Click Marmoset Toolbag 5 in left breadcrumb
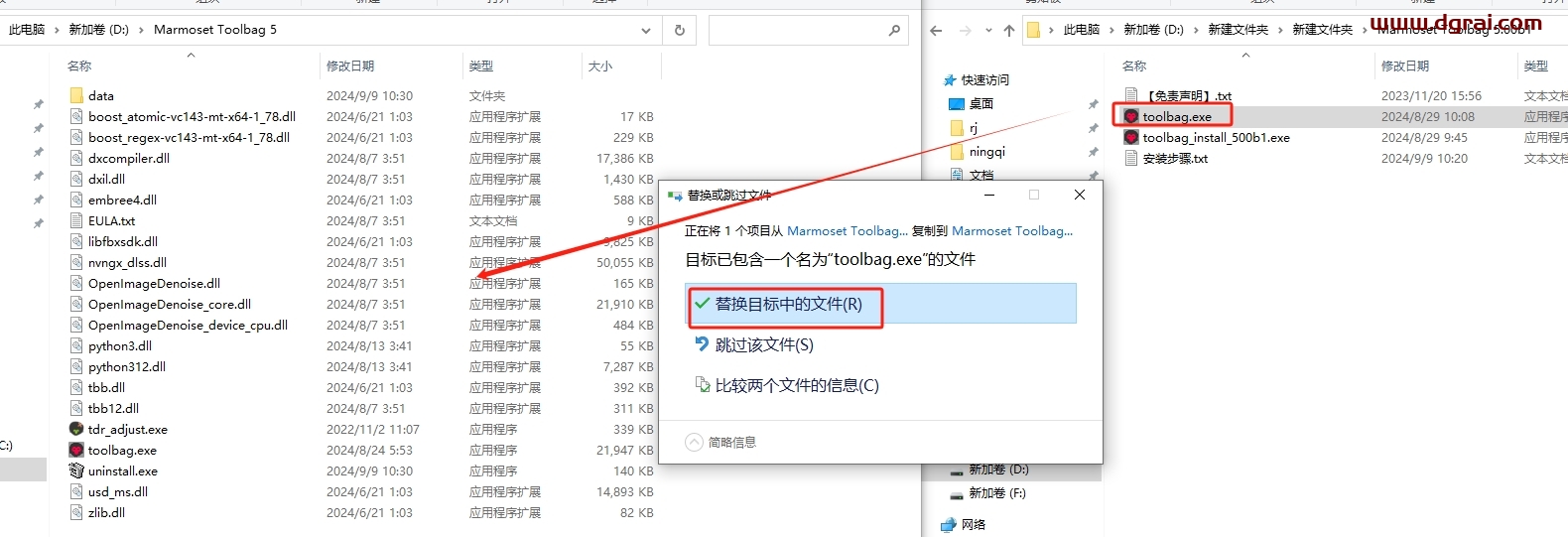Viewport: 1568px width, 537px height. pos(215,30)
